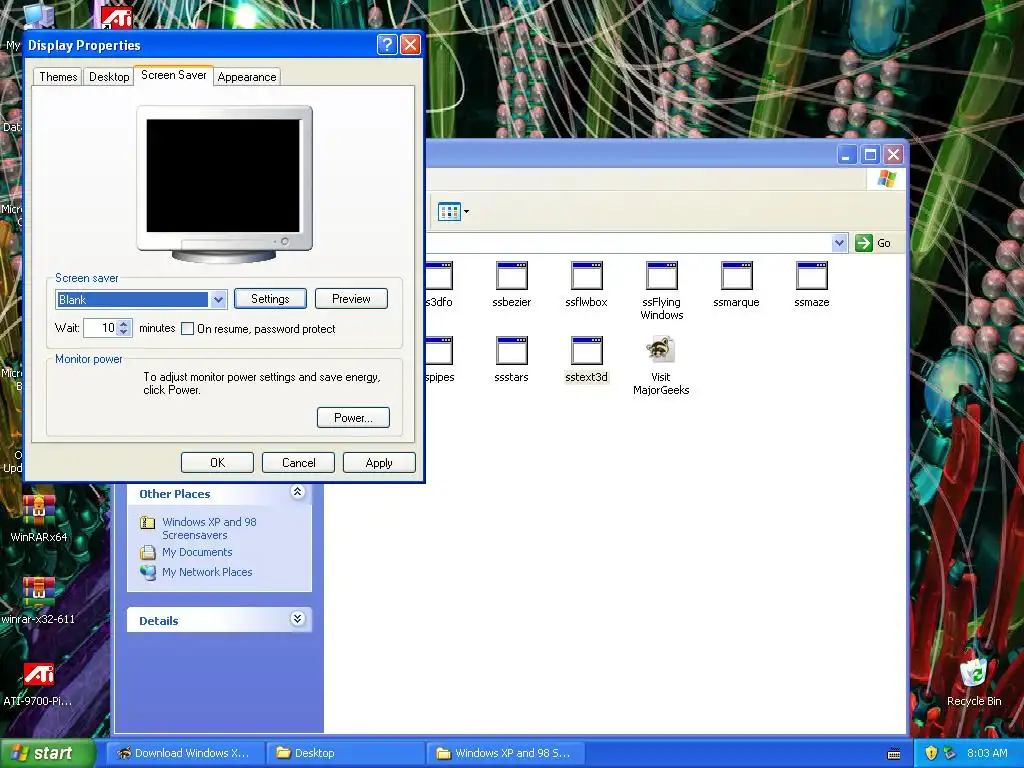
Task: Open the Views button dropdown arrow
Action: pyautogui.click(x=466, y=212)
